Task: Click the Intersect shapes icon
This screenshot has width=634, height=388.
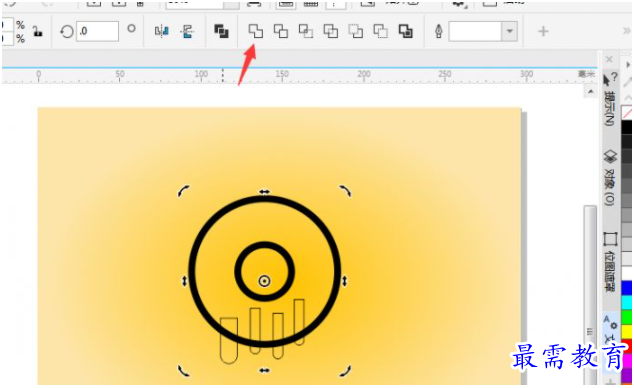Action: [306, 31]
